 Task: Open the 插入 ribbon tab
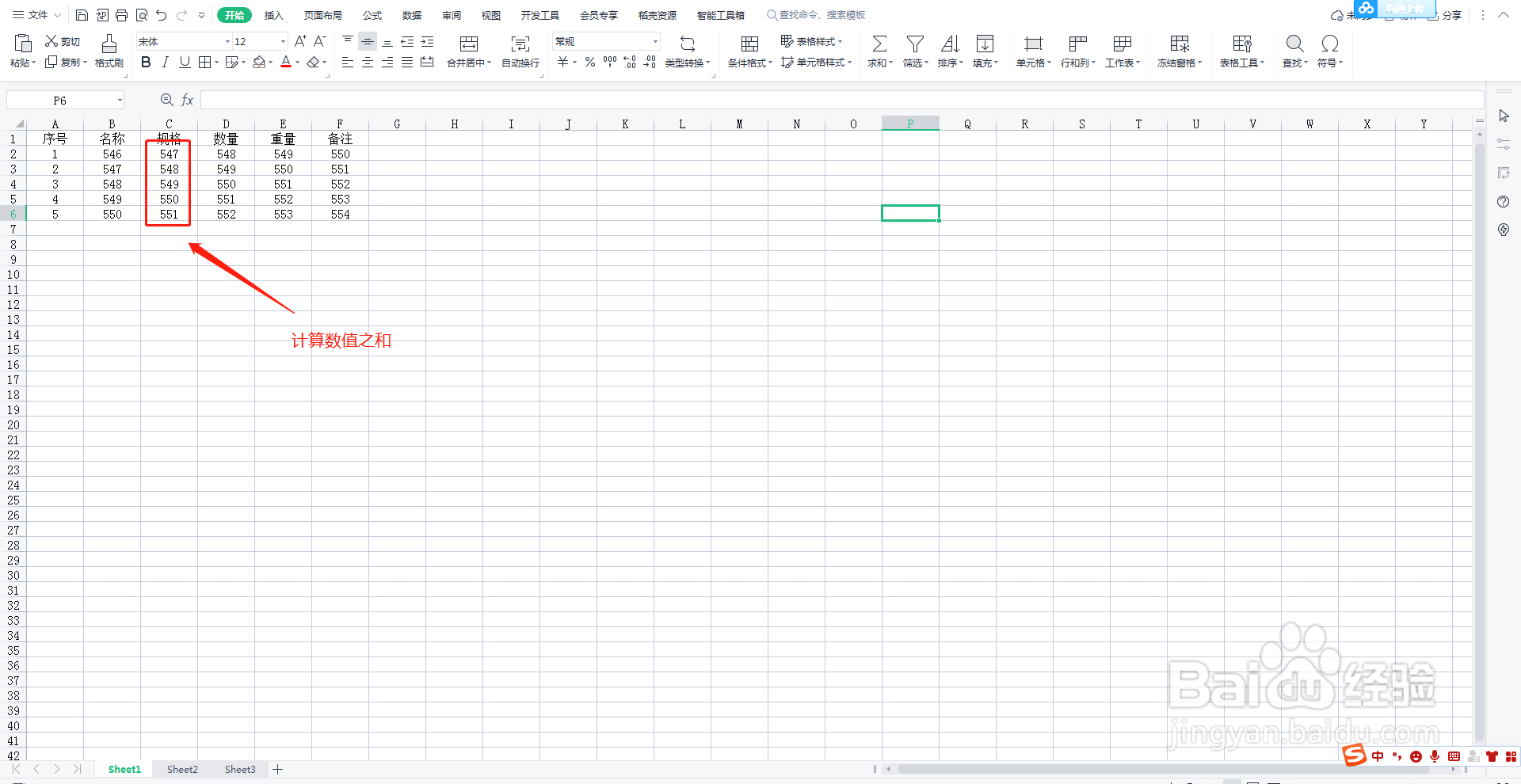[273, 15]
